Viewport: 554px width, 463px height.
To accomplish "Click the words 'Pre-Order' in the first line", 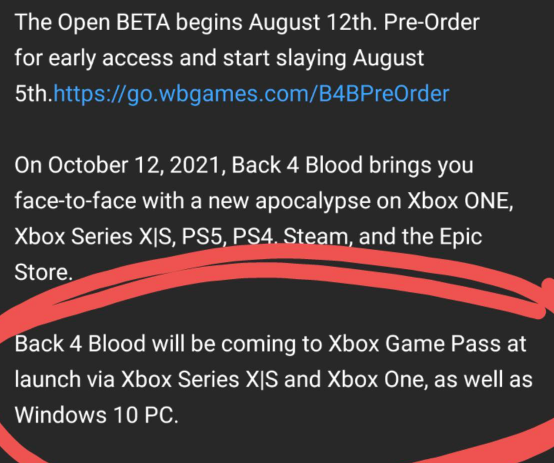I will click(431, 22).
